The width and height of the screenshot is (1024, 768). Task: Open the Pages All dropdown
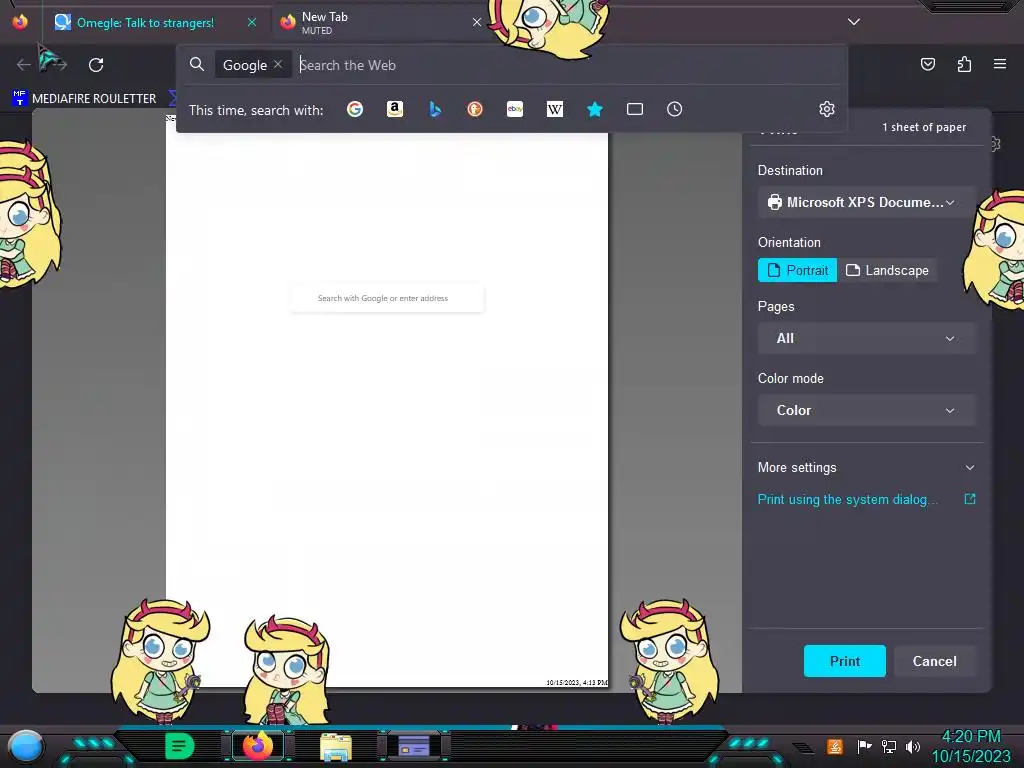(x=867, y=338)
